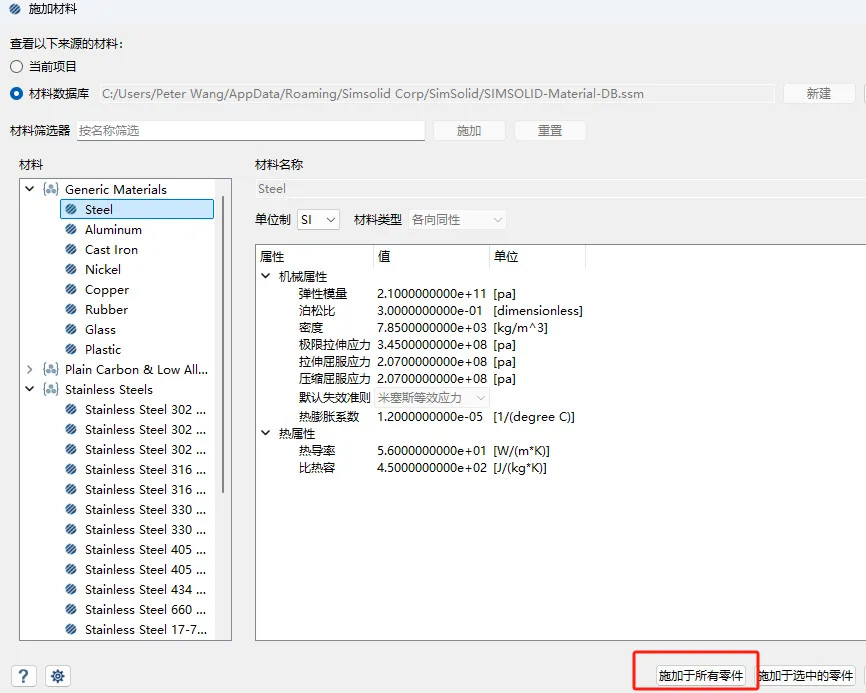866x693 pixels.
Task: Select the 材料数据库 radio button
Action: click(16, 93)
